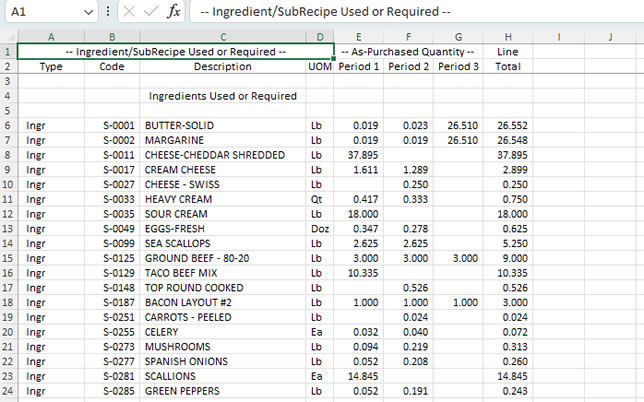This screenshot has width=644, height=402.
Task: Select column J header
Action: coord(610,37)
